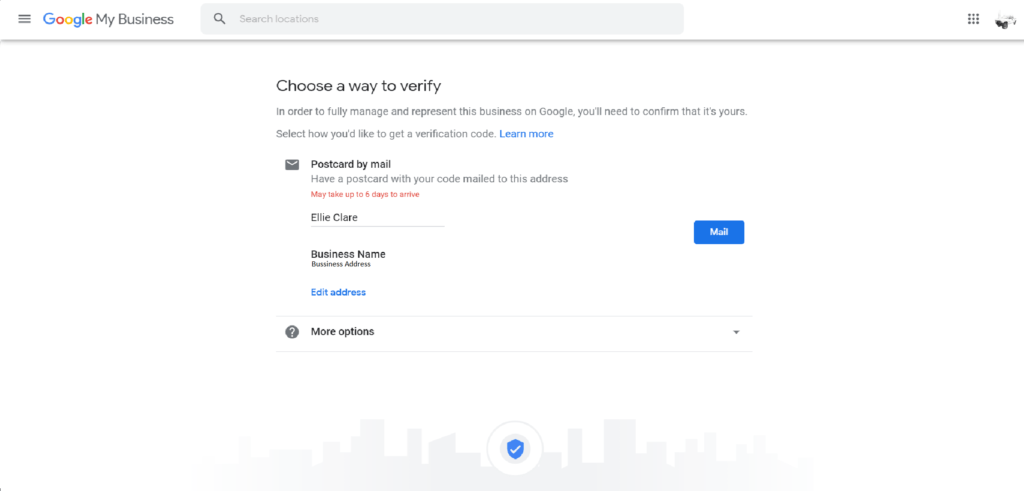The height and width of the screenshot is (491, 1024).
Task: Click the Business Name text
Action: point(348,254)
